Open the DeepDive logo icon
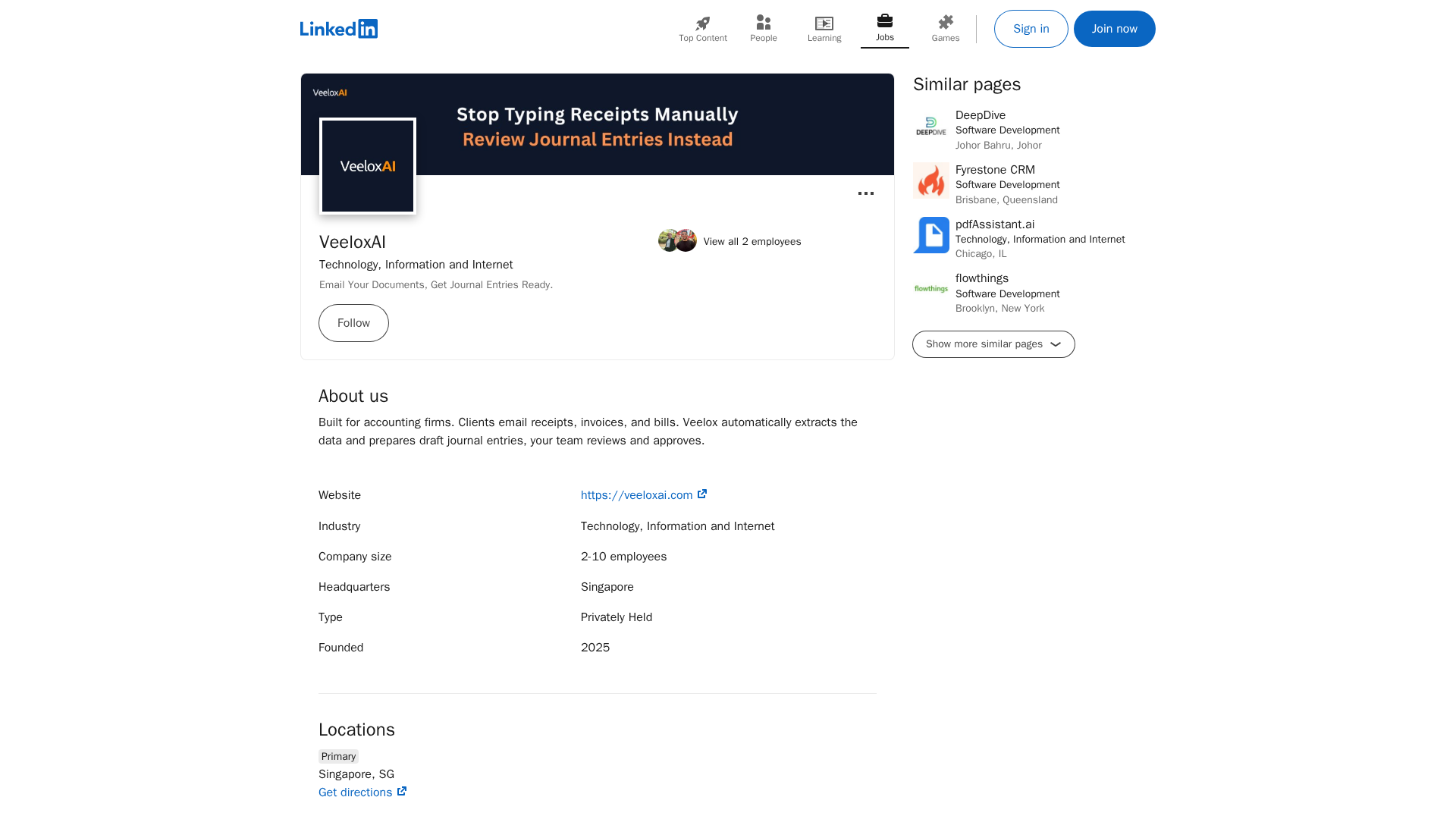1456x819 pixels. [930, 127]
